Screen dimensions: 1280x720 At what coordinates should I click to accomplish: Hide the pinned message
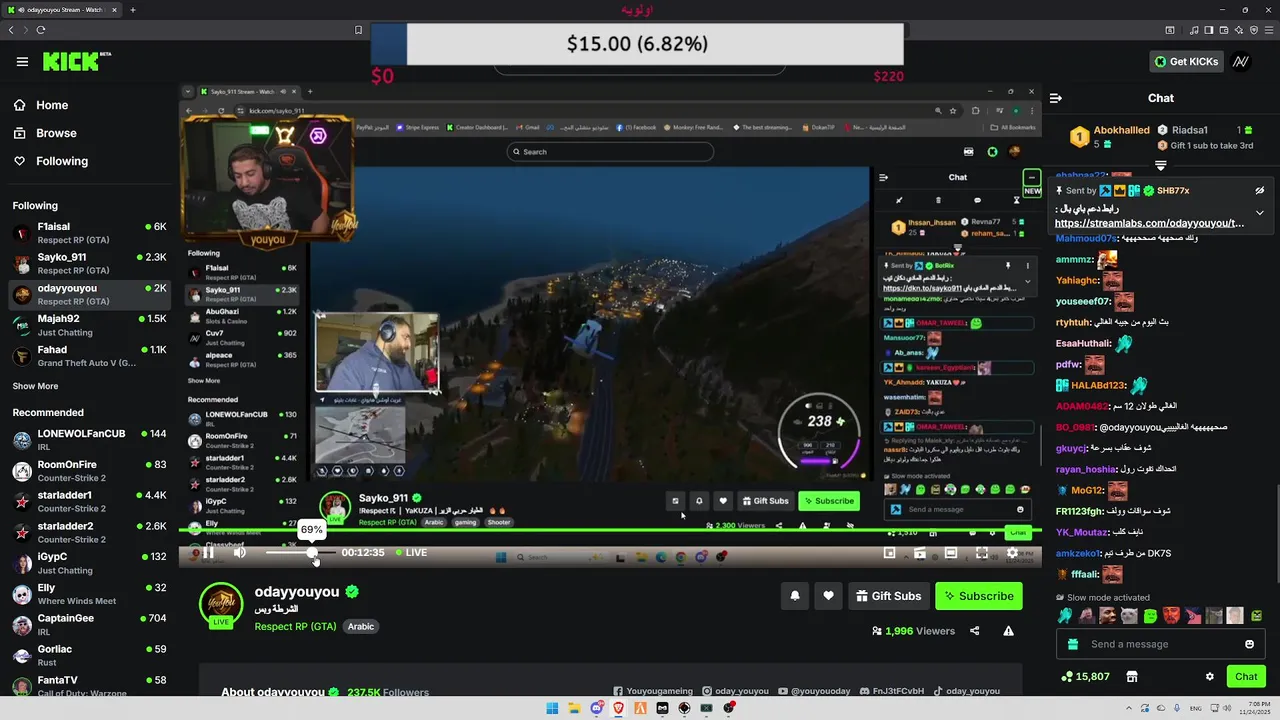click(1260, 190)
